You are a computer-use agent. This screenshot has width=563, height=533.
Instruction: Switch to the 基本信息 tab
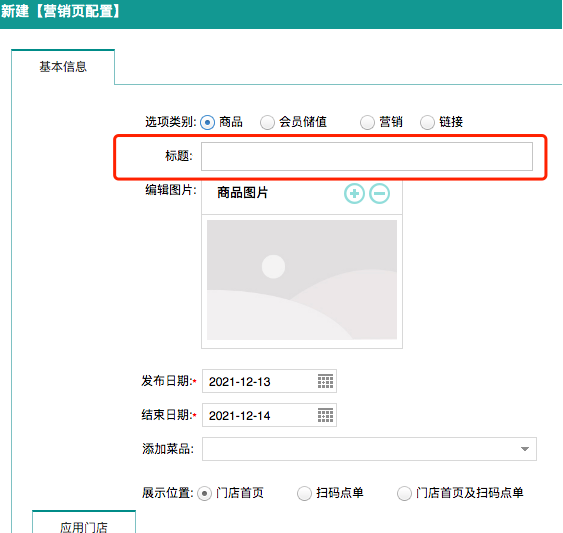(63, 67)
